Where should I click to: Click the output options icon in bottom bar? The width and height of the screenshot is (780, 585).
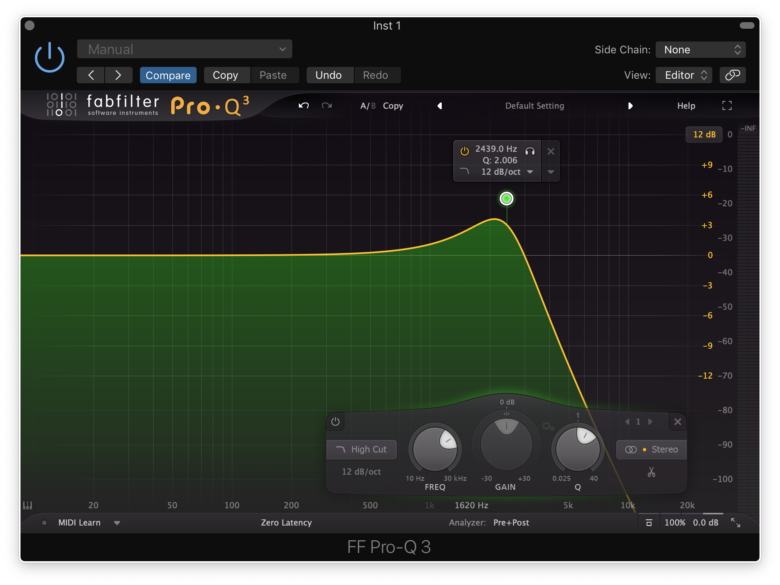(x=649, y=523)
